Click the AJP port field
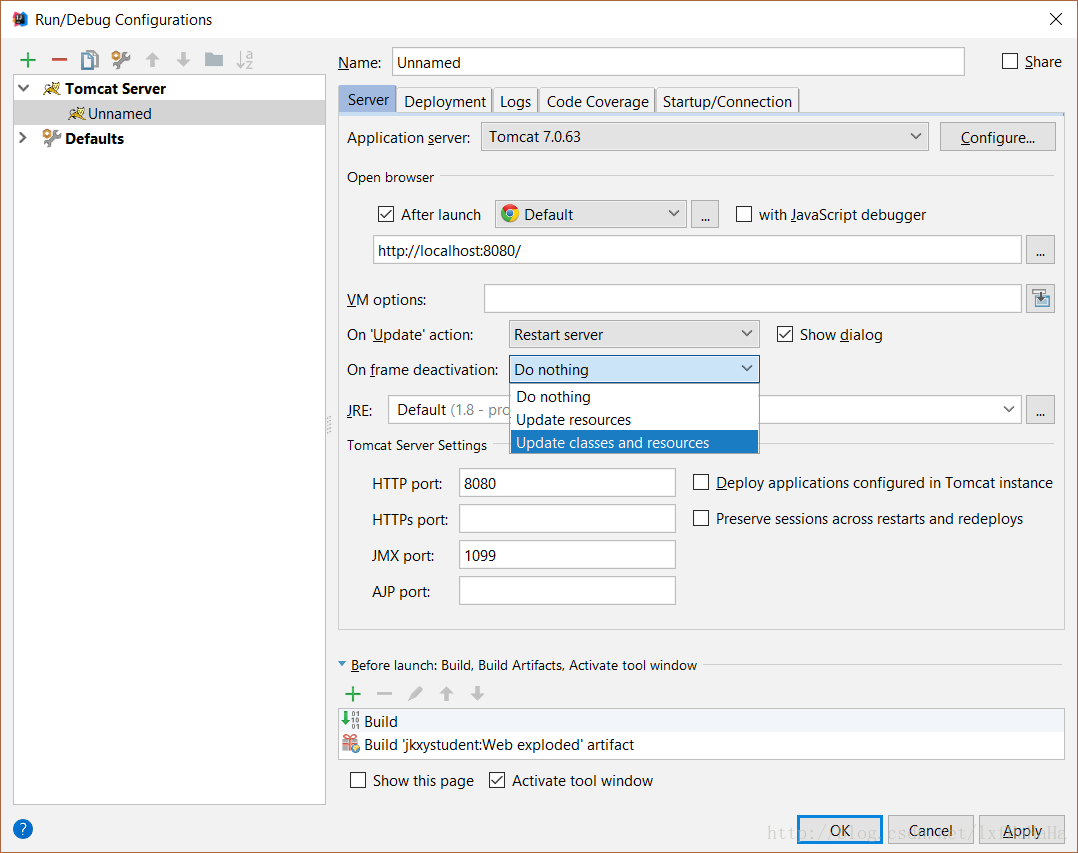The height and width of the screenshot is (853, 1078). coord(567,590)
